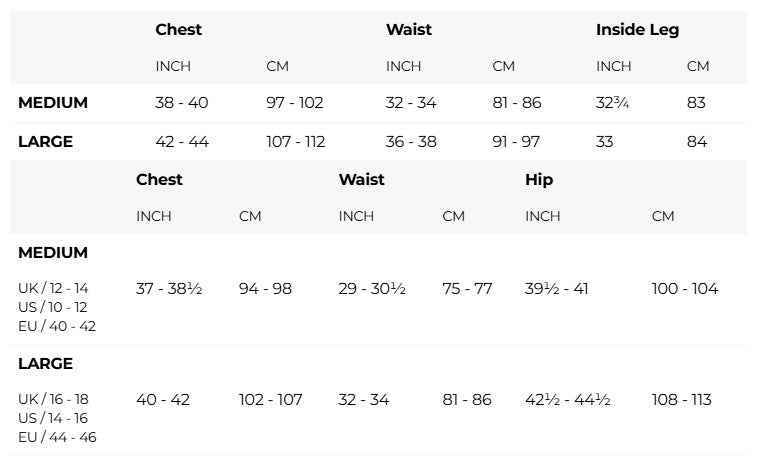Select the 38 - 40 chest inch value
This screenshot has height=469, width=779.
(x=181, y=103)
